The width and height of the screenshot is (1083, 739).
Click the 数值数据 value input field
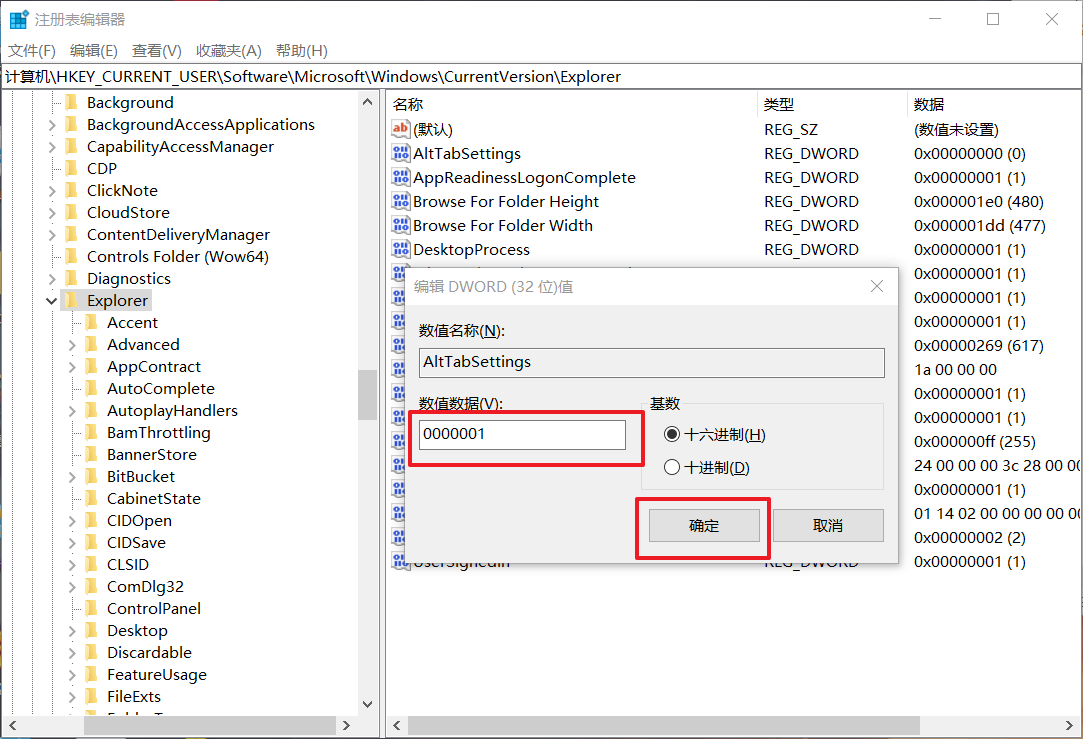522,435
